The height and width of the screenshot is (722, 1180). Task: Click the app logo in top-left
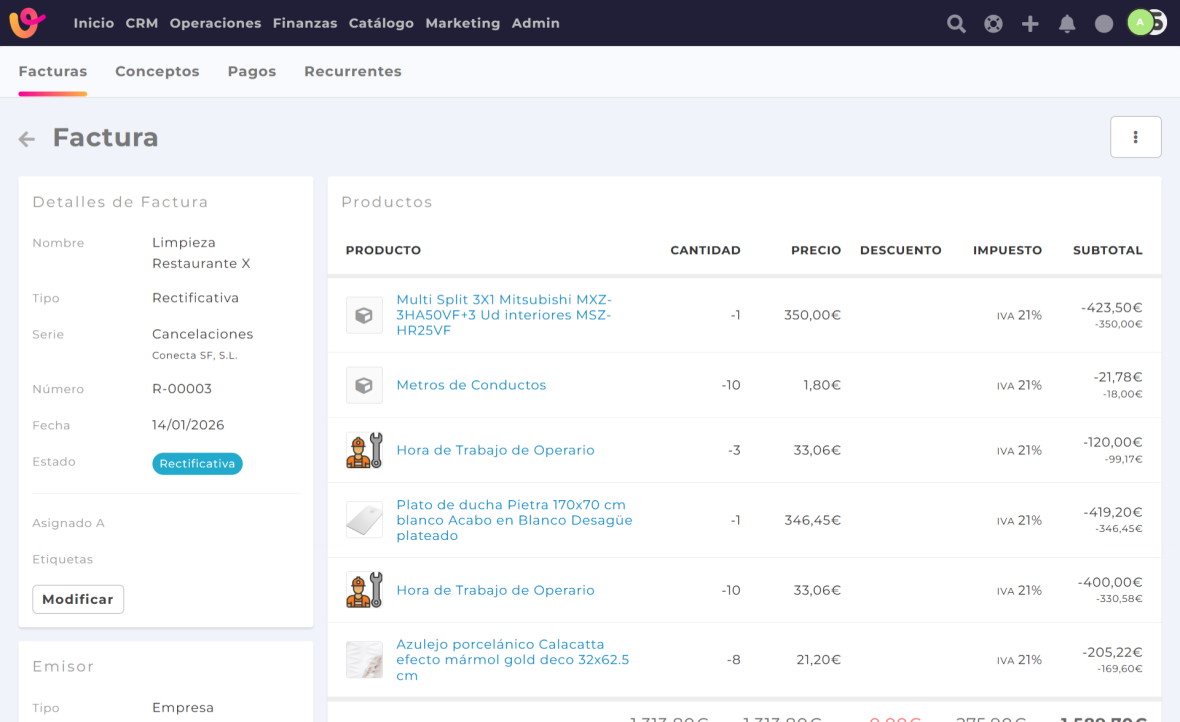pyautogui.click(x=27, y=22)
